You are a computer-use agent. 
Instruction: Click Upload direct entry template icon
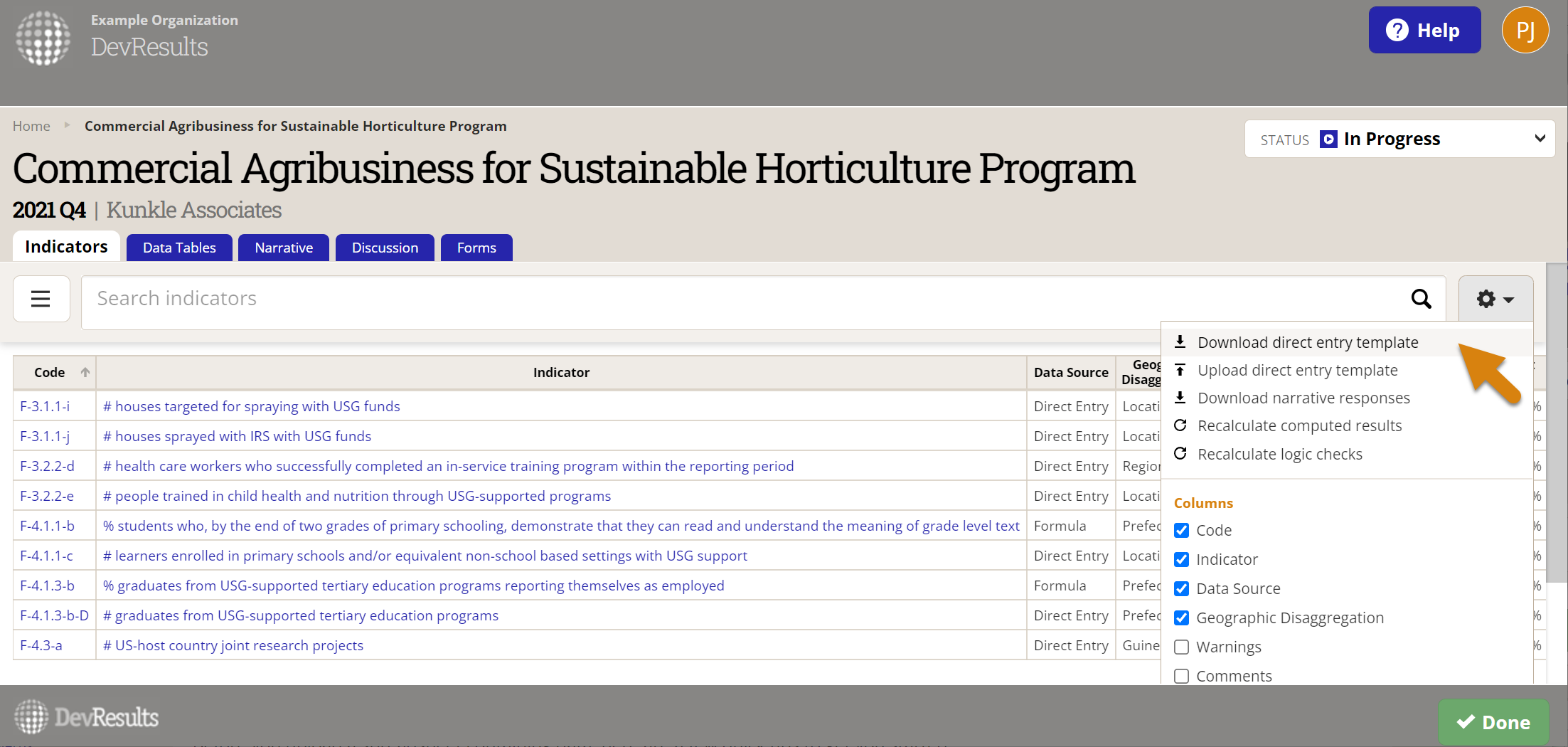coord(1180,370)
